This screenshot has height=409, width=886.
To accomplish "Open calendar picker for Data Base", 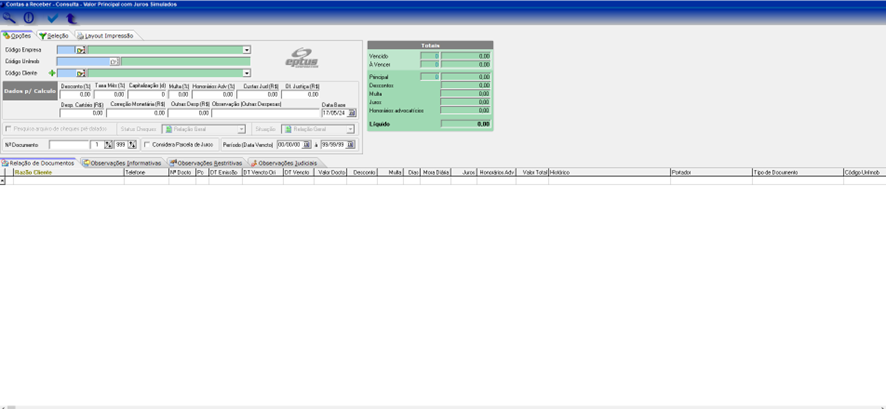I will [352, 113].
